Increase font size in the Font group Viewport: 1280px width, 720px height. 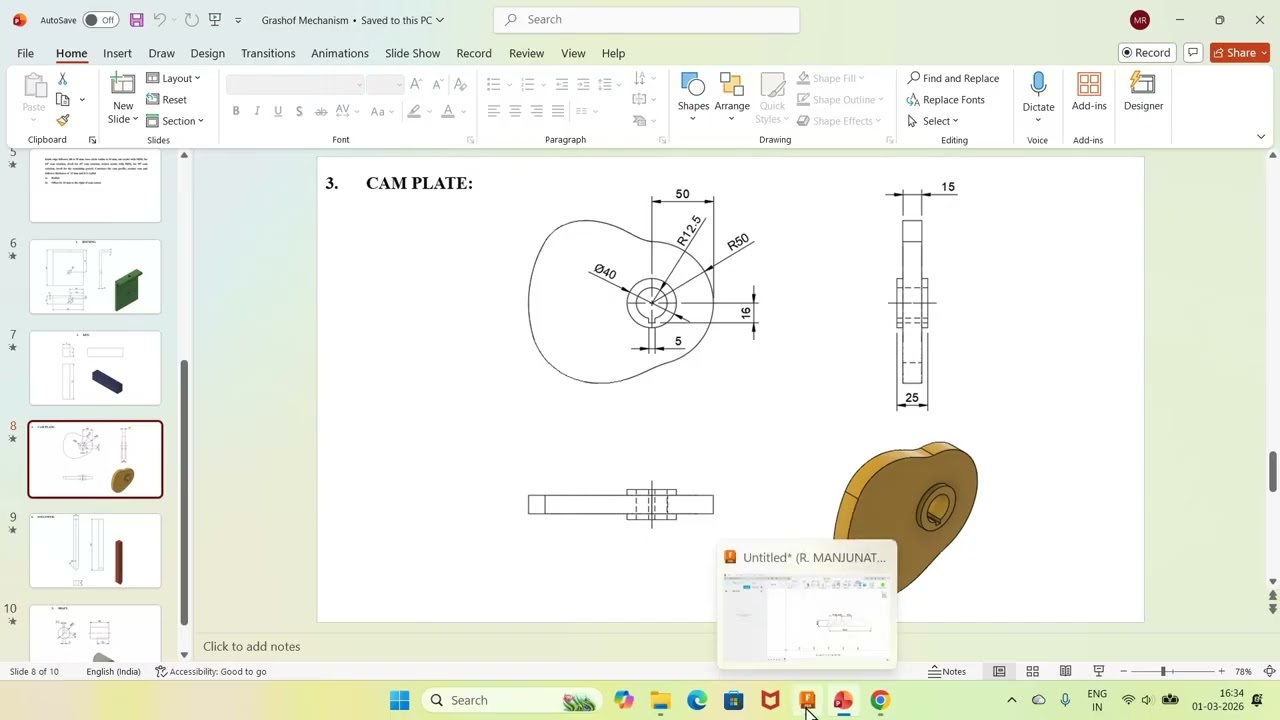(x=416, y=84)
